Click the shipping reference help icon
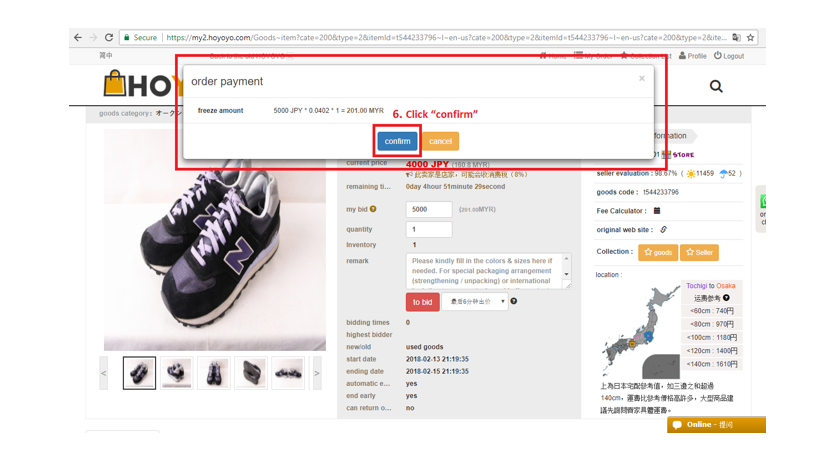Viewport: 835px width, 458px height. [726, 298]
